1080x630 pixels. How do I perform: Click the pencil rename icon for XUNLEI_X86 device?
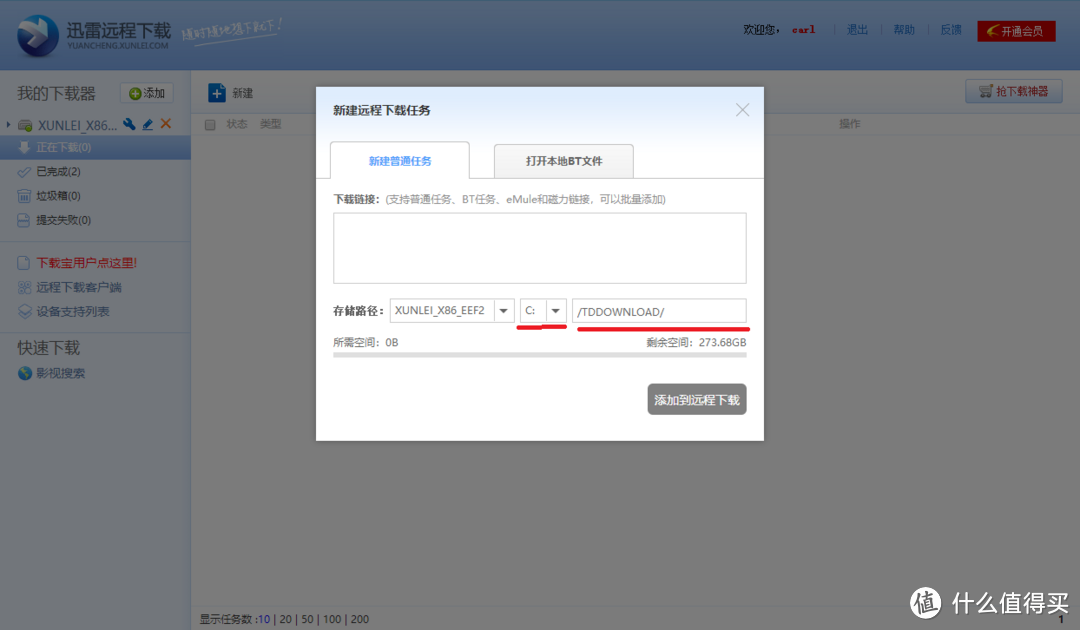[x=148, y=125]
